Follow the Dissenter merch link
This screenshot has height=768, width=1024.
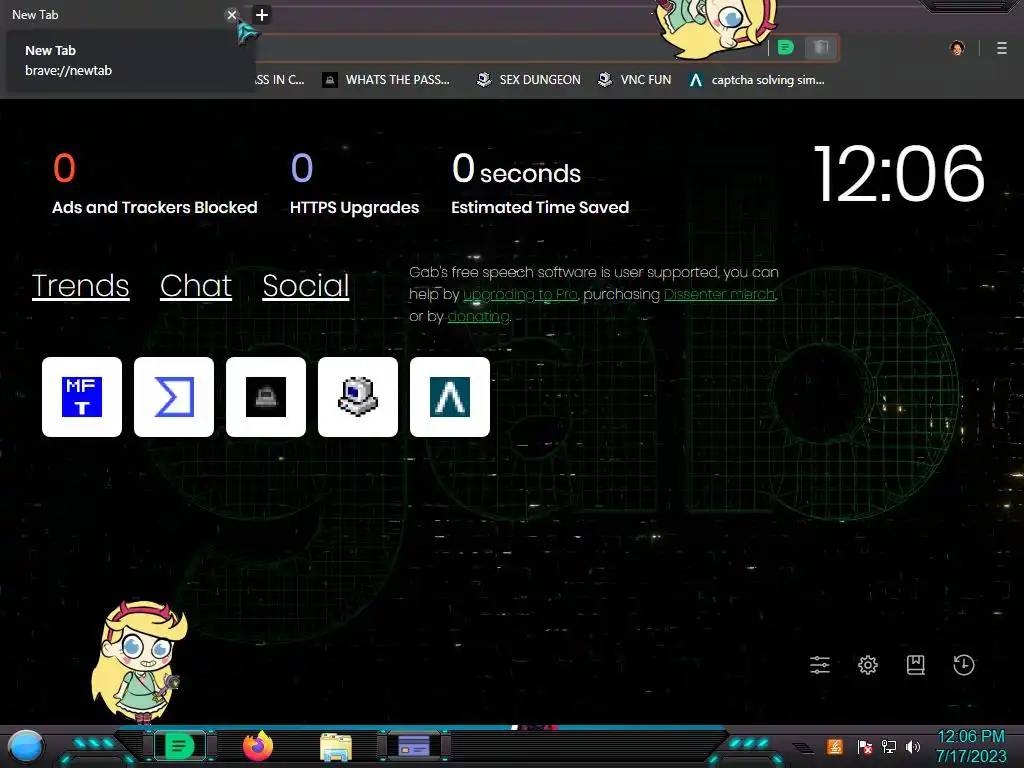(720, 295)
